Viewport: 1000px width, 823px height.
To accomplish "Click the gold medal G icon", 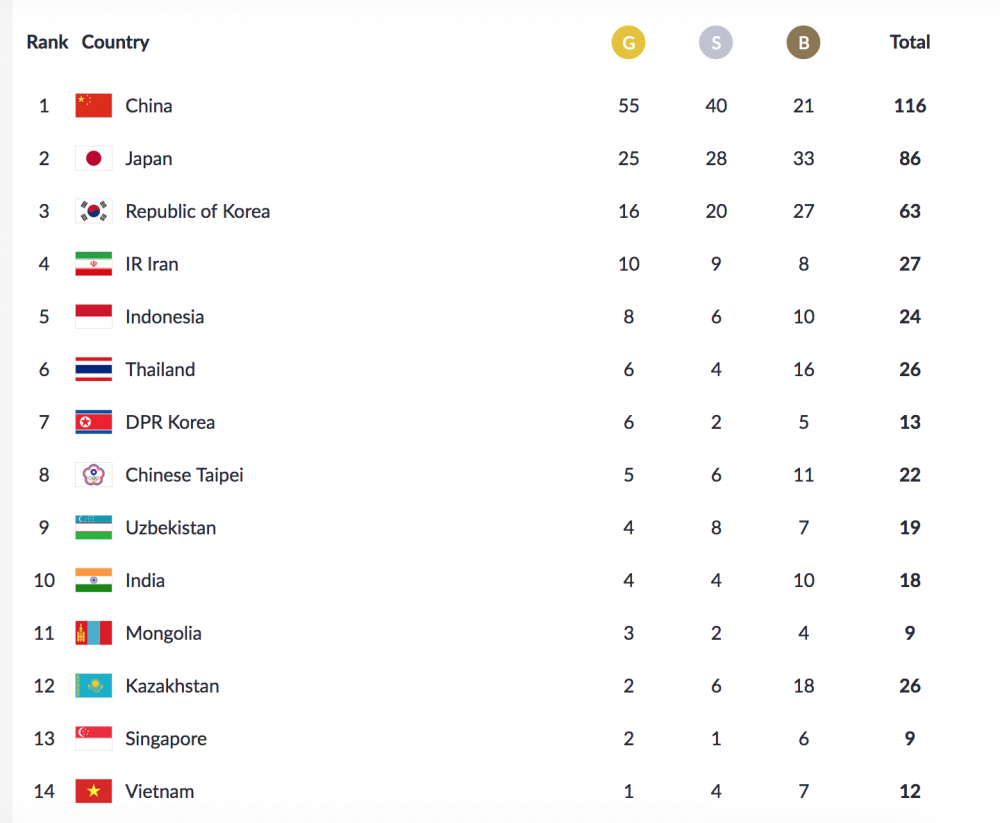I will [628, 43].
